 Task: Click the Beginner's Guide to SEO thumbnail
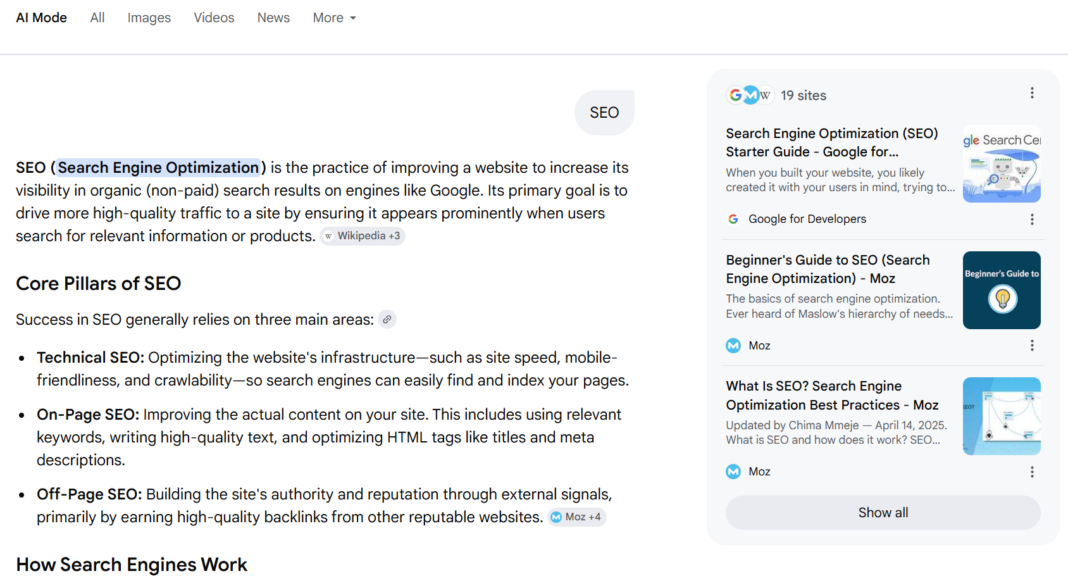click(x=1001, y=290)
